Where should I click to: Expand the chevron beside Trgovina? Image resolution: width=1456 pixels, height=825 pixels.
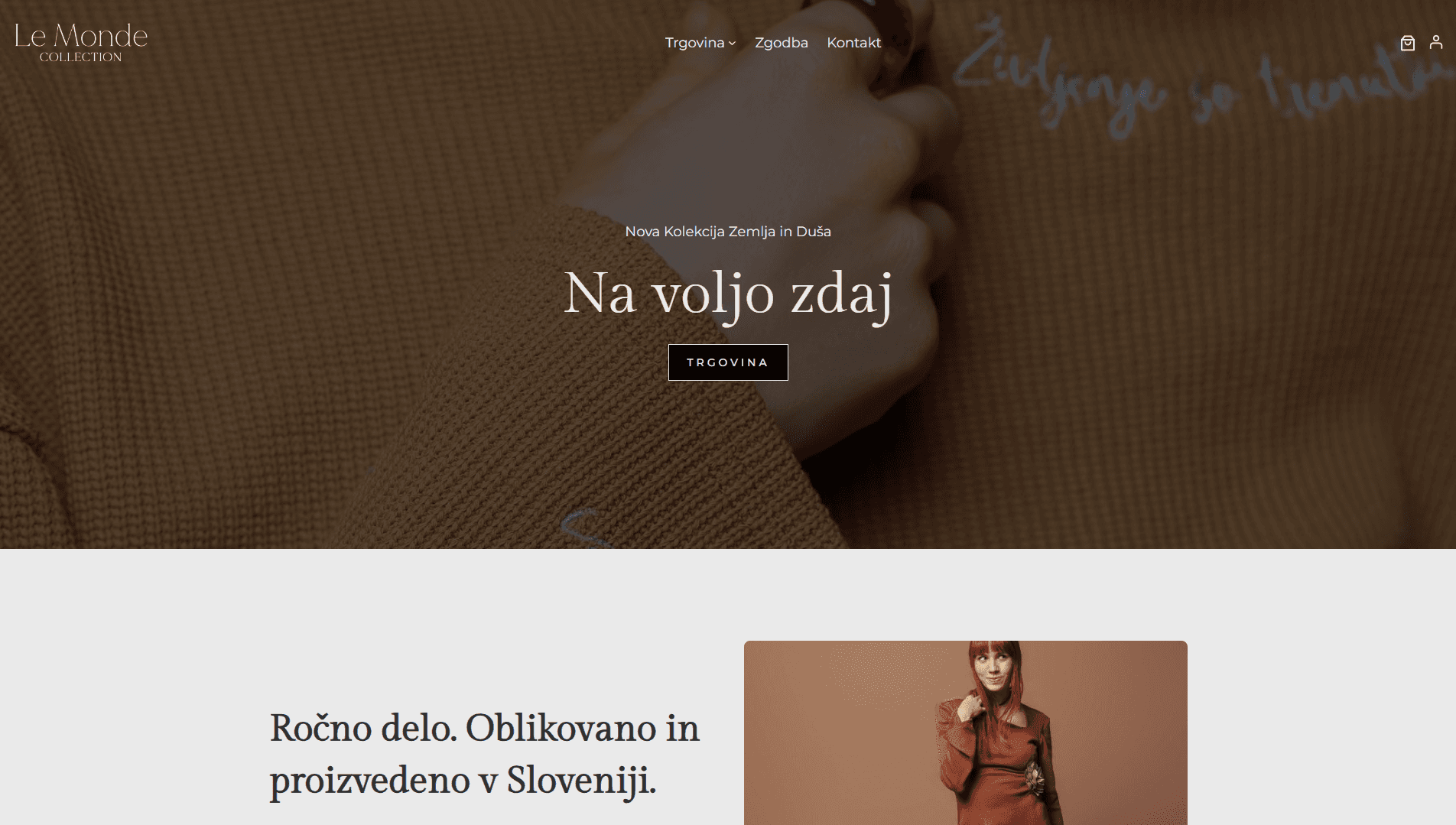(732, 44)
